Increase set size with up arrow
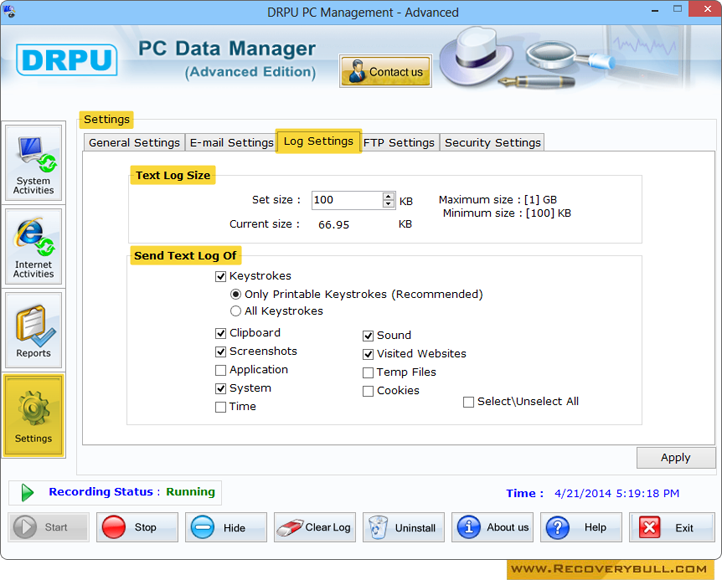The height and width of the screenshot is (580, 722). click(x=389, y=196)
